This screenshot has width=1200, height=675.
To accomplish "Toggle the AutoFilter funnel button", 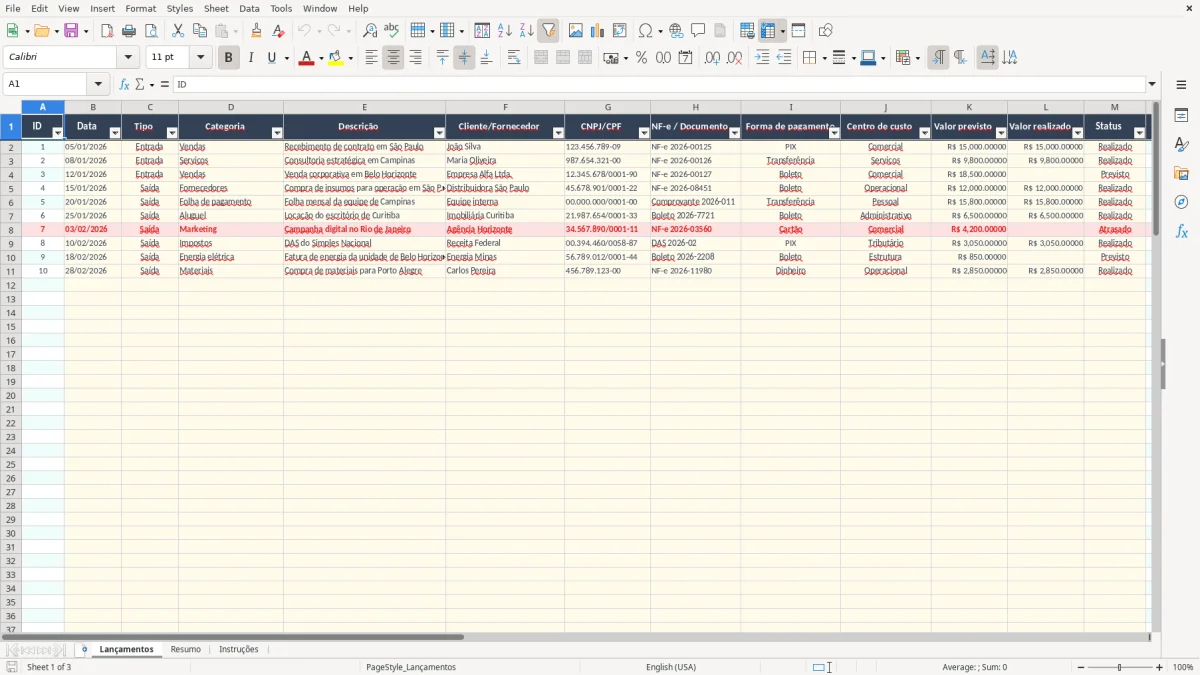I will (x=548, y=31).
